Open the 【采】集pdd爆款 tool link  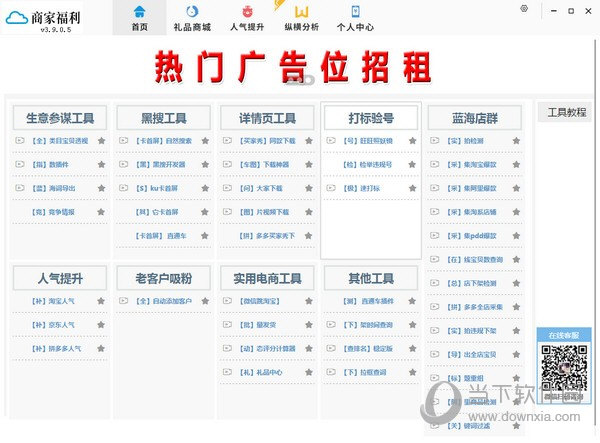point(471,236)
